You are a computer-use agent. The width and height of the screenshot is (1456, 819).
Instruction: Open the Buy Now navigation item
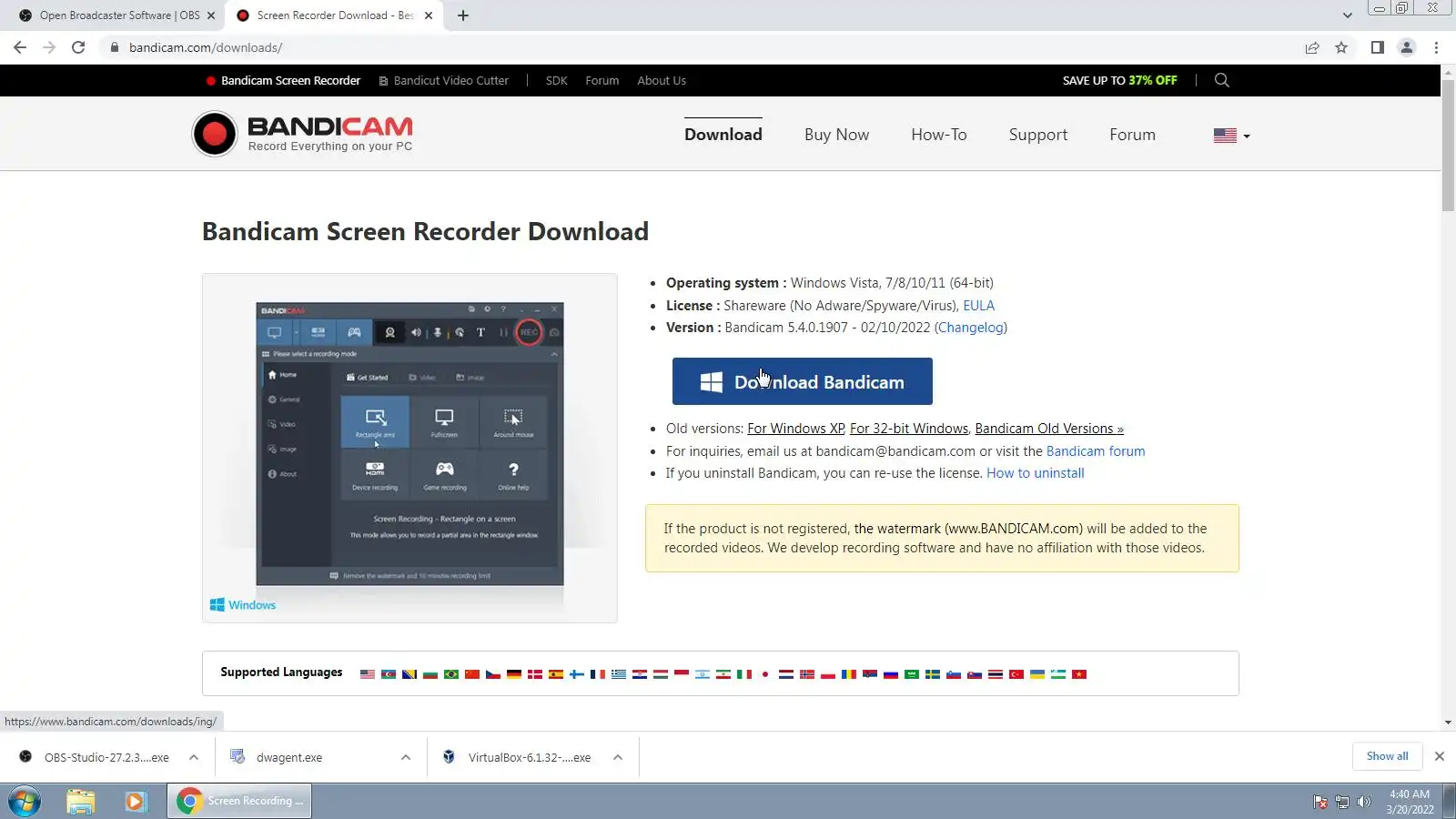coord(836,135)
